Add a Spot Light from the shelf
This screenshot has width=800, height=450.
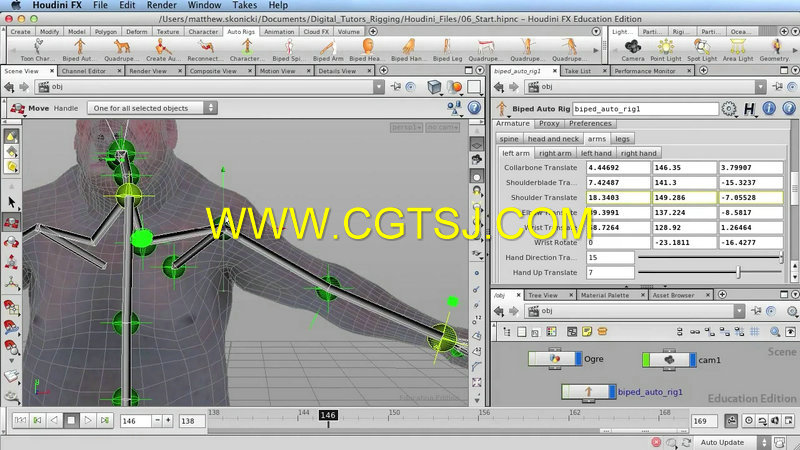(x=702, y=50)
